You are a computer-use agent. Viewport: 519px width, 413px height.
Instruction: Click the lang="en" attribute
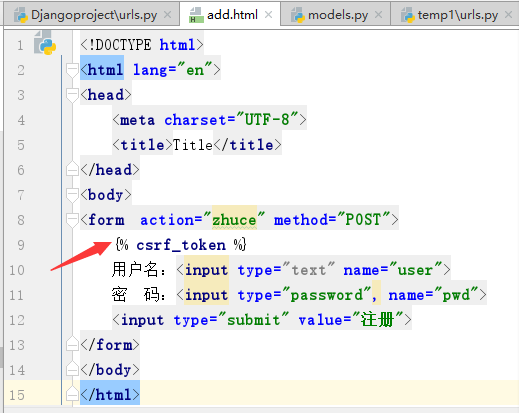(173, 70)
